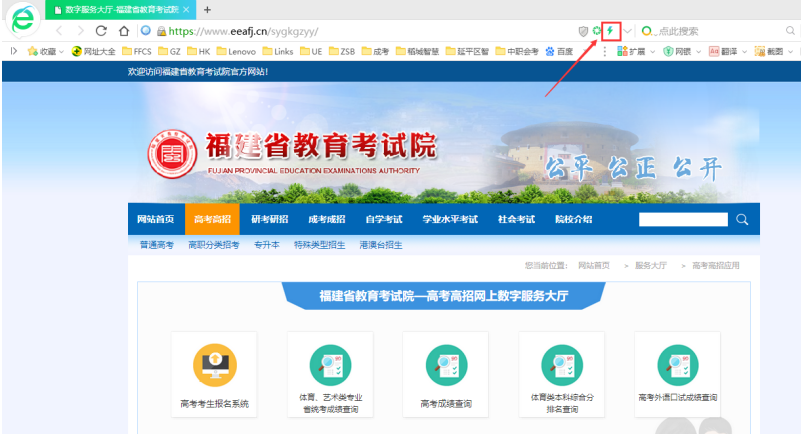Click the browser reload button
801x434 pixels.
(101, 31)
